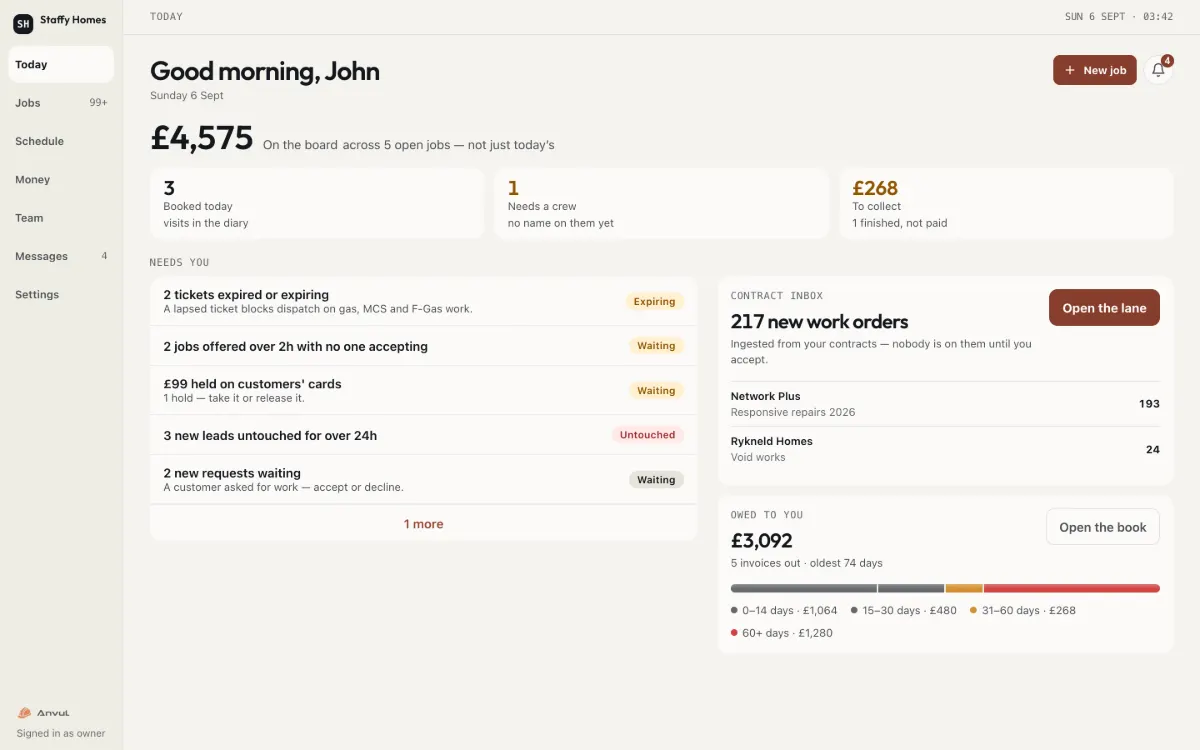Click the red 60+ days bar segment
The image size is (1200, 750).
coord(1072,588)
